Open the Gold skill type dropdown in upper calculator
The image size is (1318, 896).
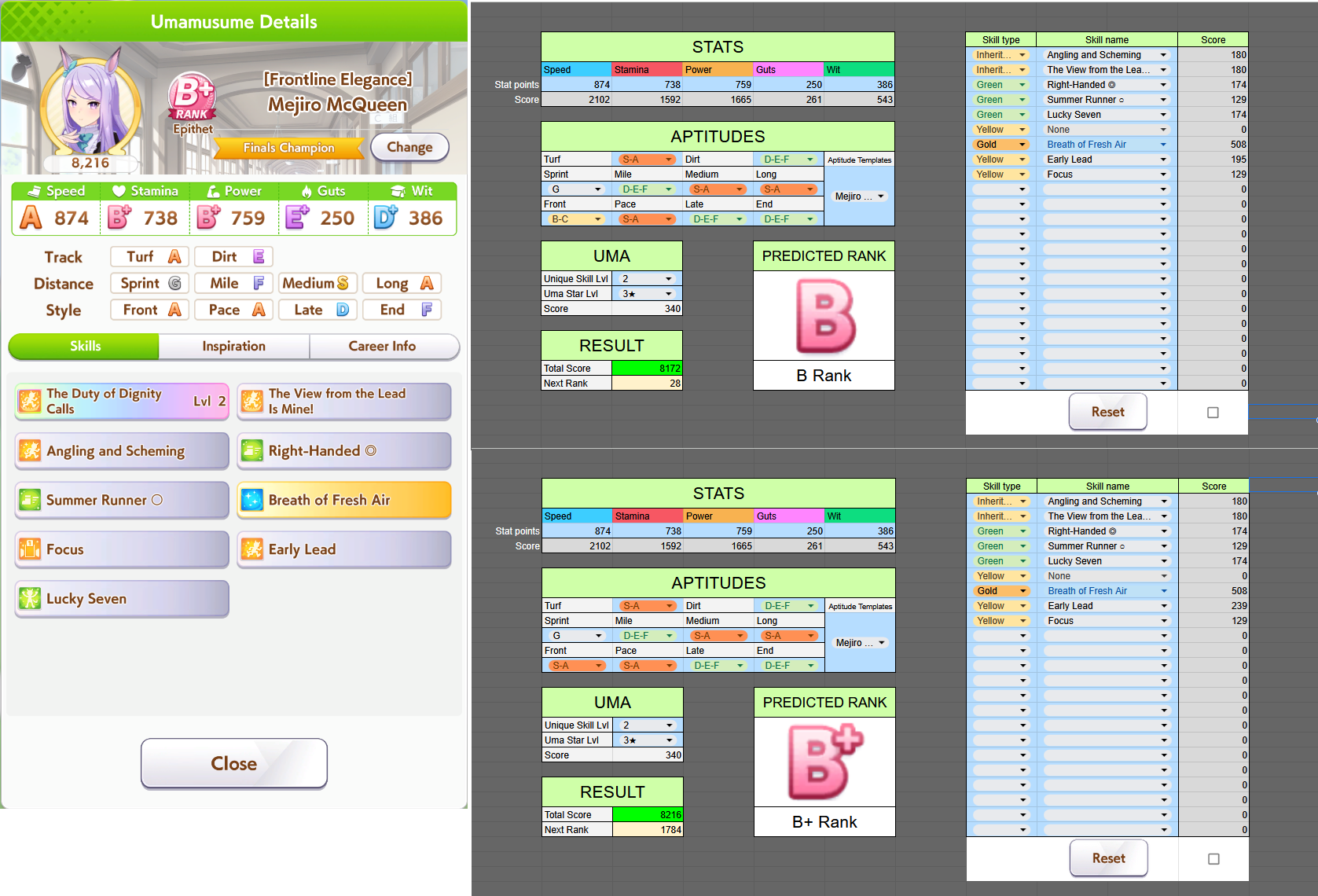click(x=1000, y=145)
